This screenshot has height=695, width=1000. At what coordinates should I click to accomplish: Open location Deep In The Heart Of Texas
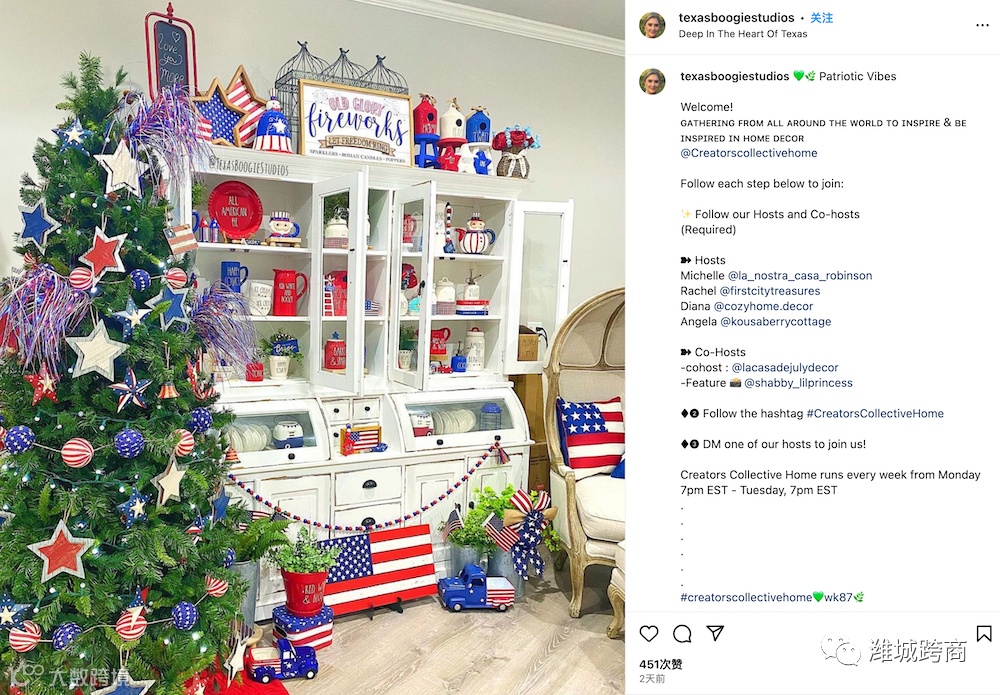coord(743,34)
